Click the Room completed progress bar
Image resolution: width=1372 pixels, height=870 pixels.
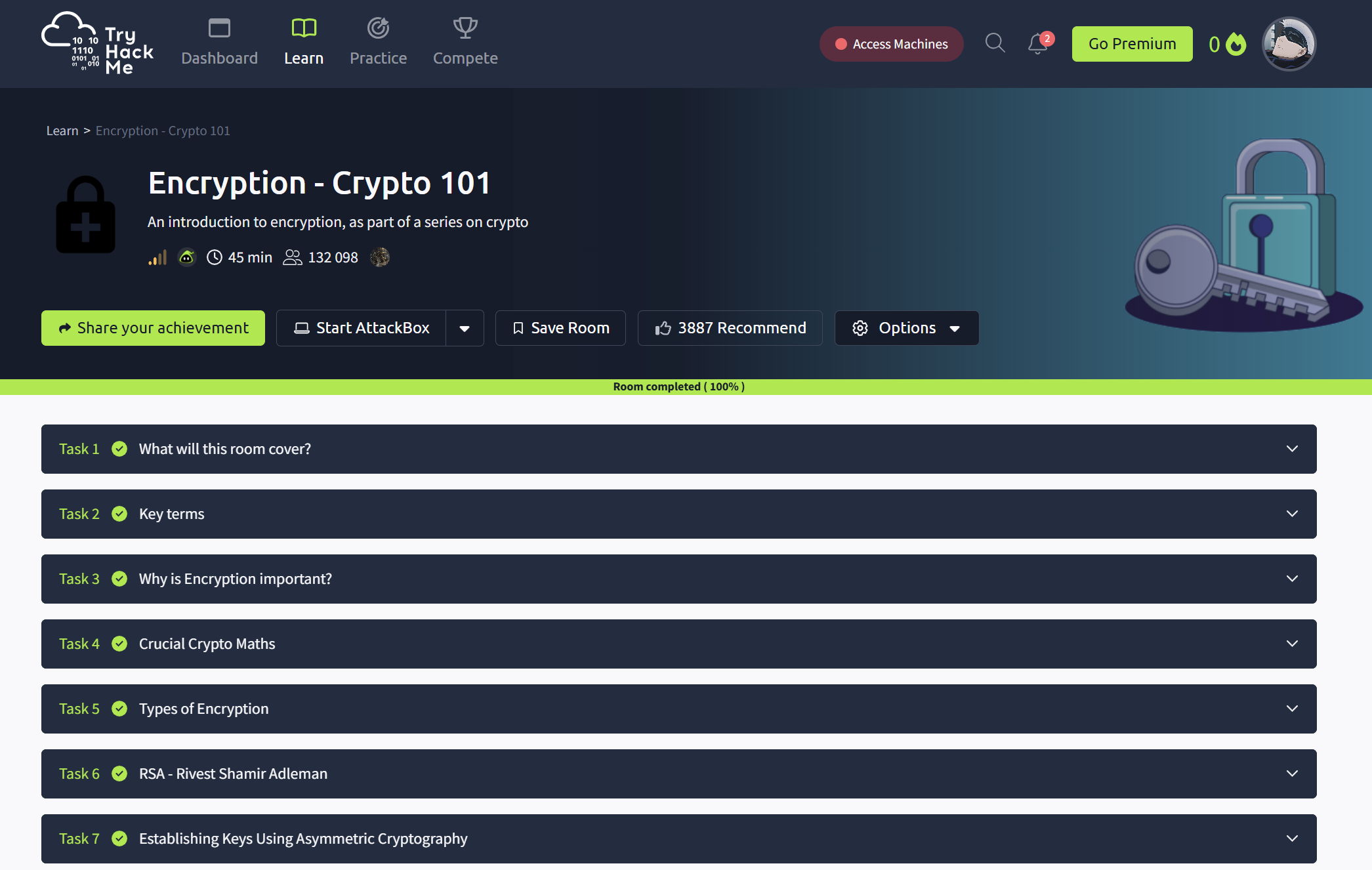point(678,386)
